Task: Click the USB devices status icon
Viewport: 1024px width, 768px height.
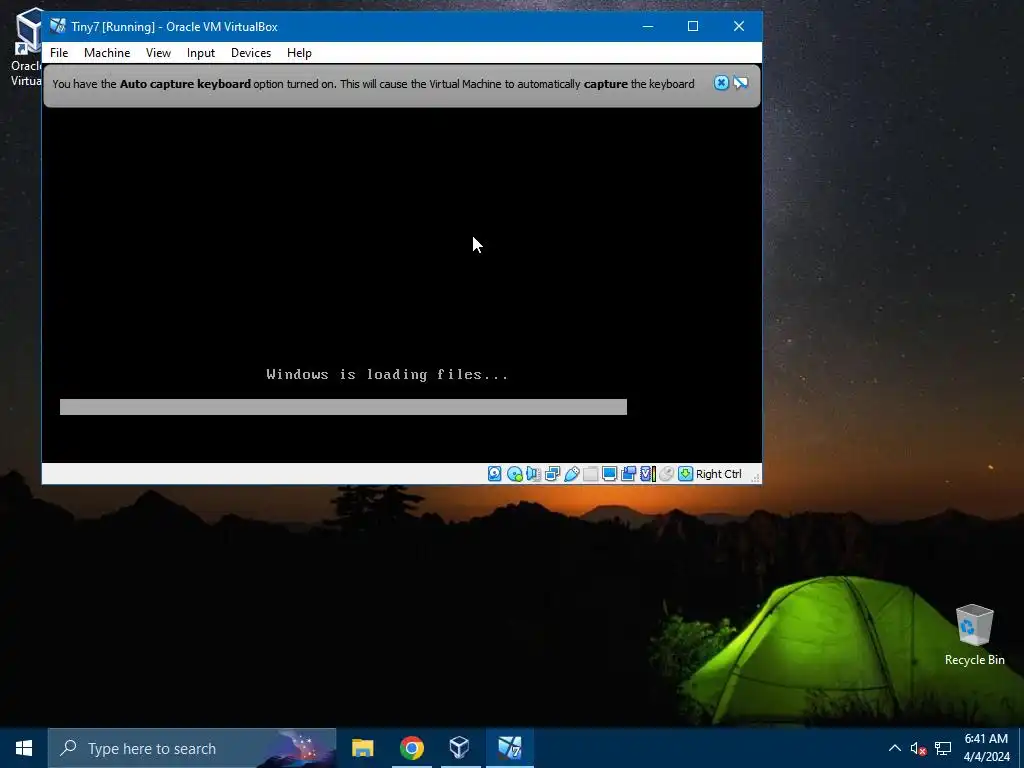Action: point(571,474)
